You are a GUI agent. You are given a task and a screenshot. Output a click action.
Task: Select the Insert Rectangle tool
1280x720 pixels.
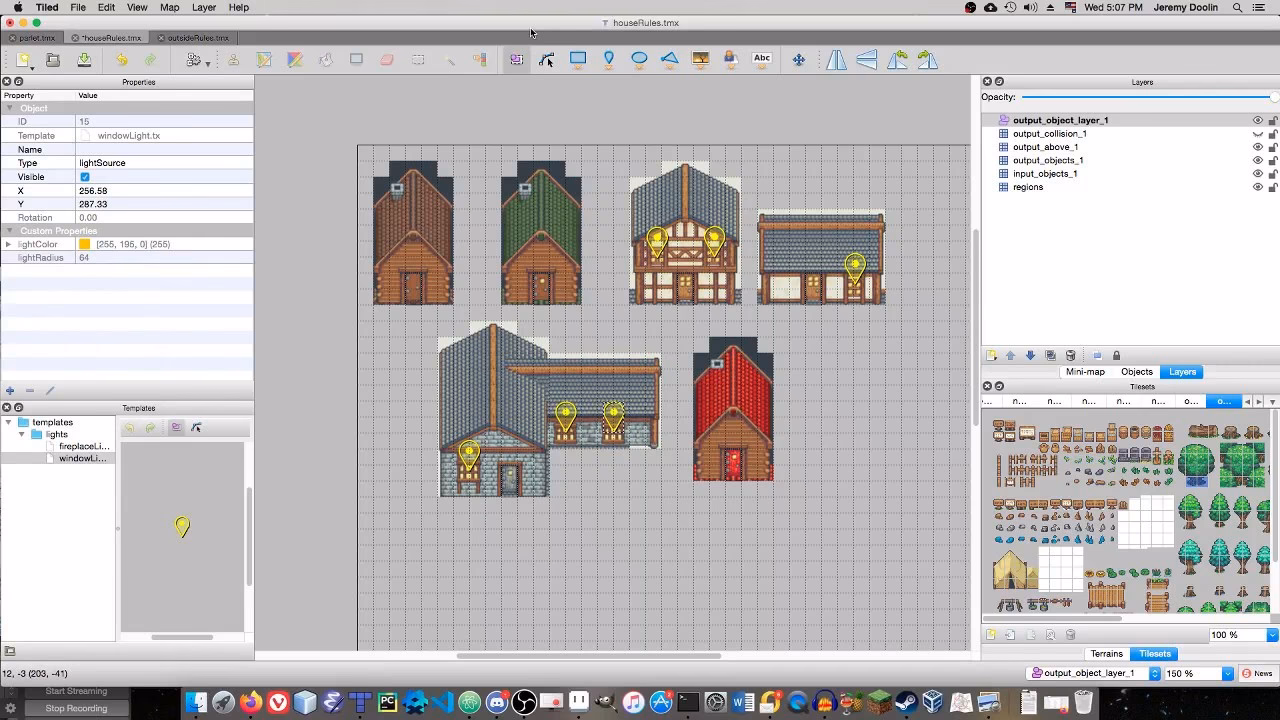pyautogui.click(x=578, y=59)
